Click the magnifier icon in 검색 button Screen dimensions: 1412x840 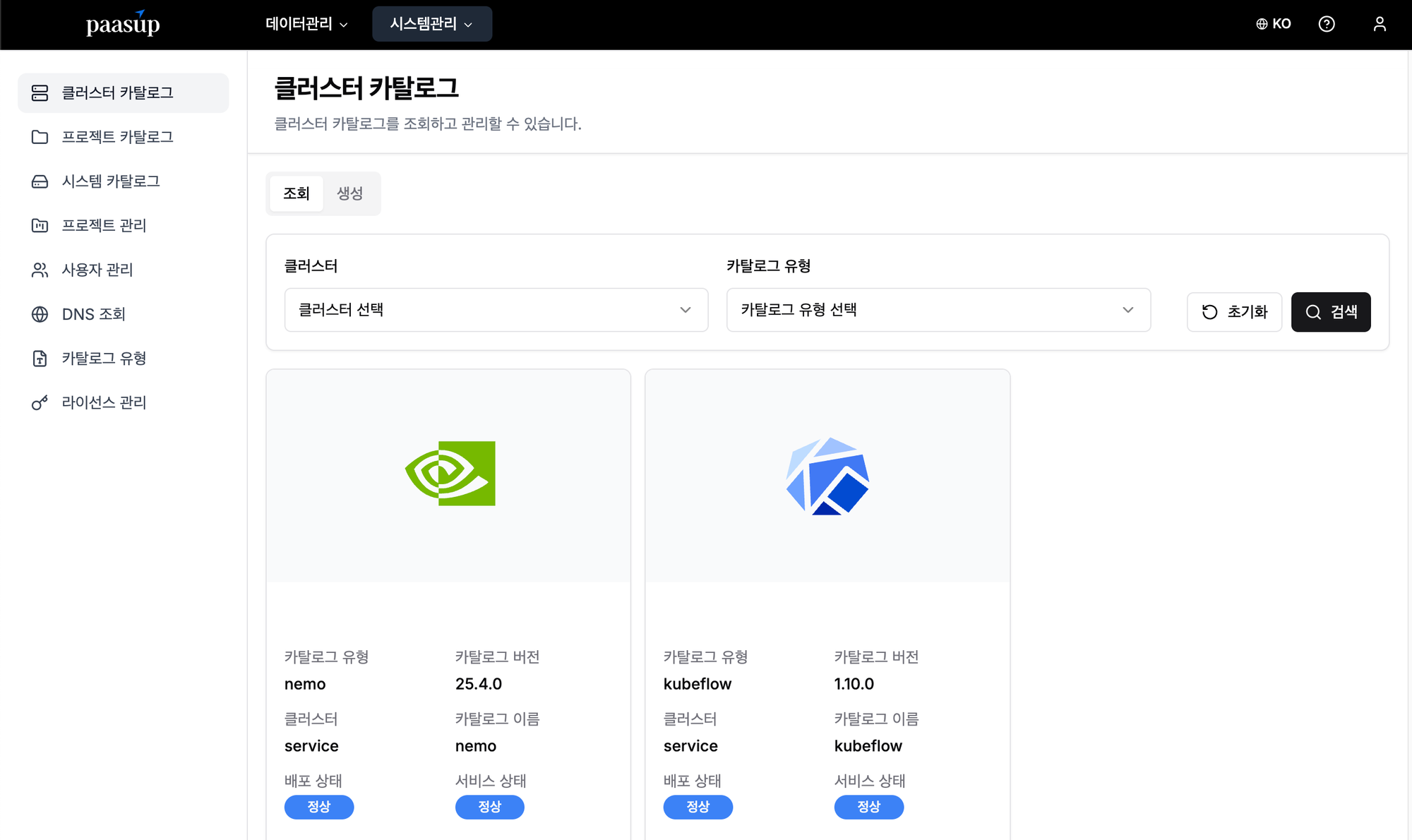click(x=1313, y=312)
